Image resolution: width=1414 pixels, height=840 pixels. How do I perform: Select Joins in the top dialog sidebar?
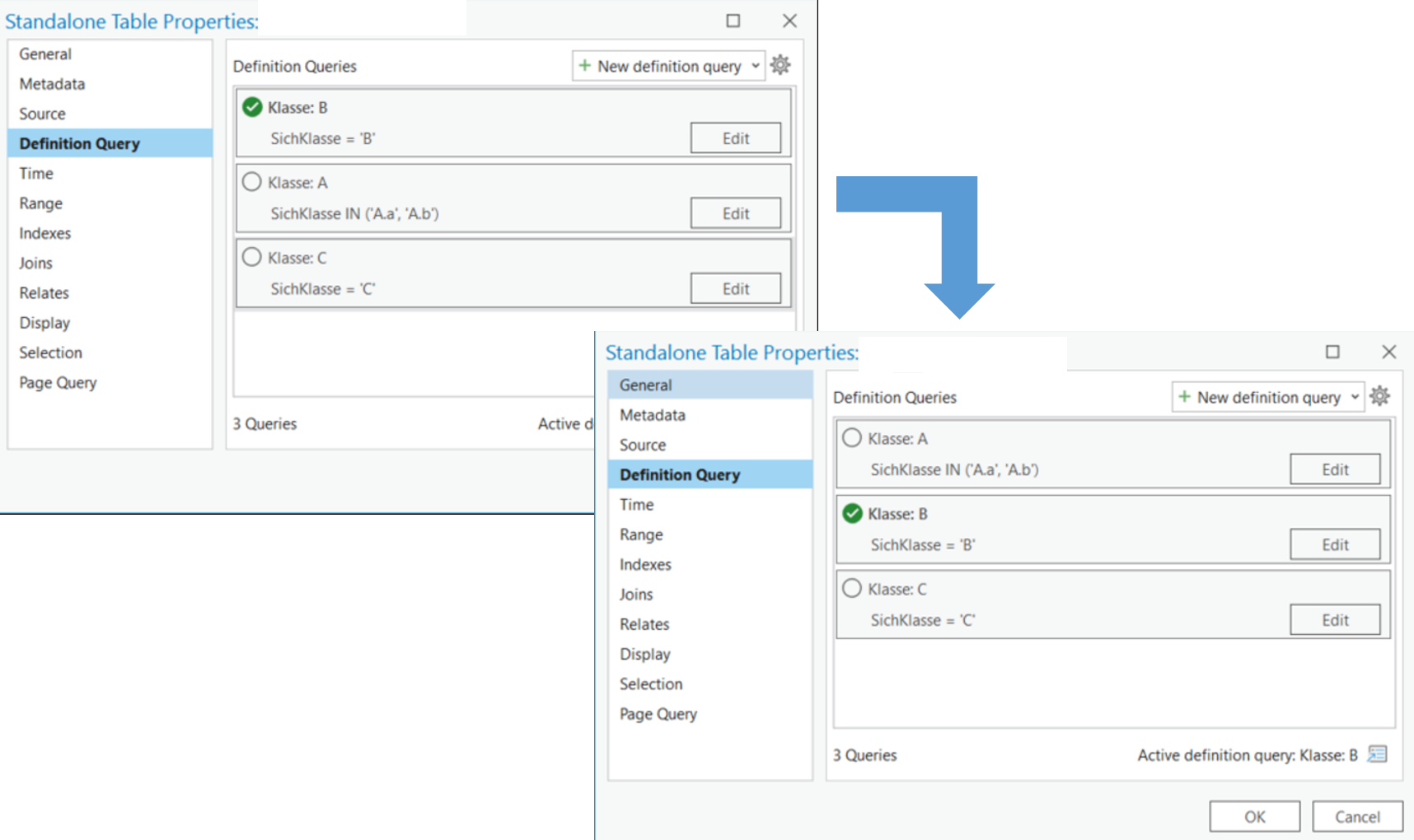pos(35,263)
